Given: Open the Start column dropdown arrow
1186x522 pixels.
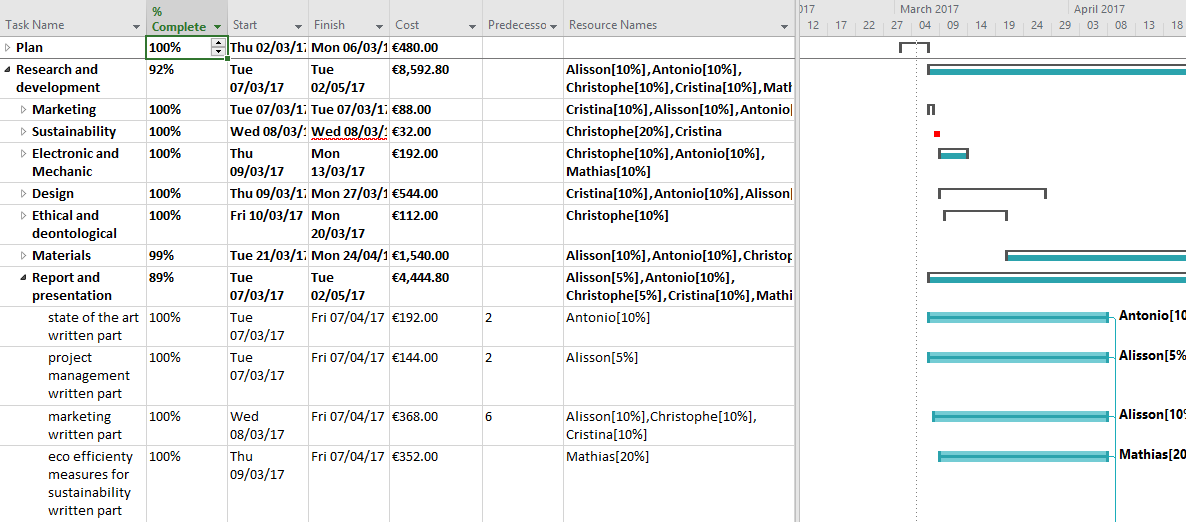Looking at the screenshot, I should tap(298, 26).
